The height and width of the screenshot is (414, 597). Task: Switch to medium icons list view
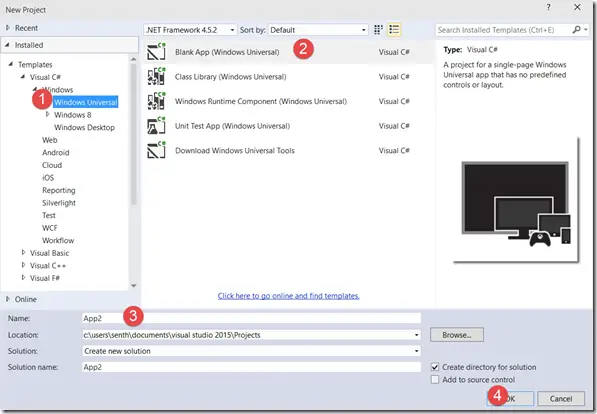(x=394, y=30)
